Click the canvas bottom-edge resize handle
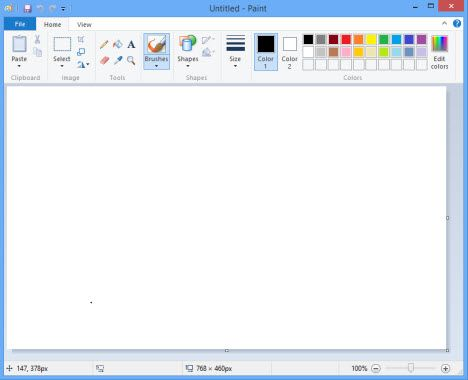 pyautogui.click(x=227, y=350)
